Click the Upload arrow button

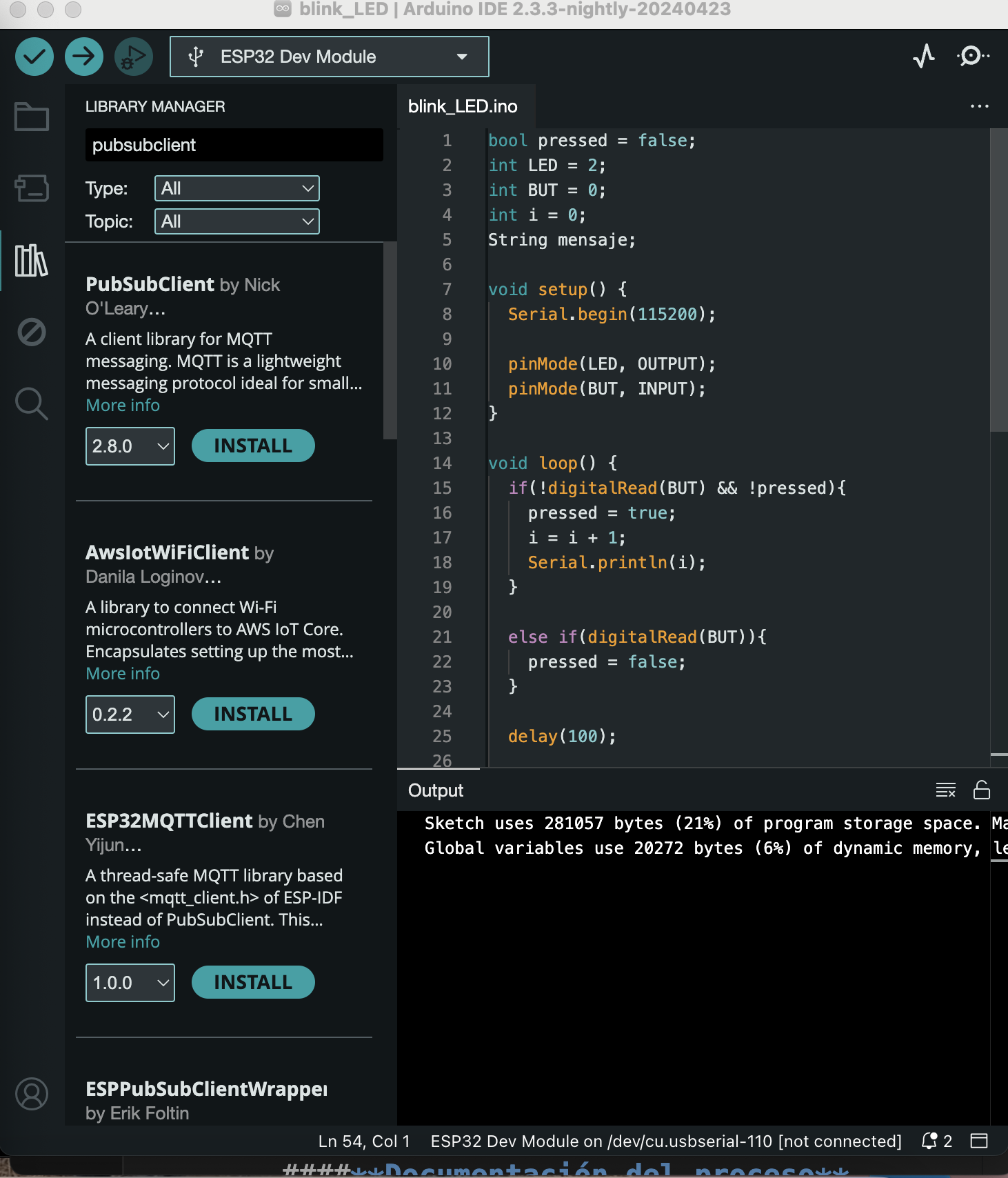click(x=84, y=57)
